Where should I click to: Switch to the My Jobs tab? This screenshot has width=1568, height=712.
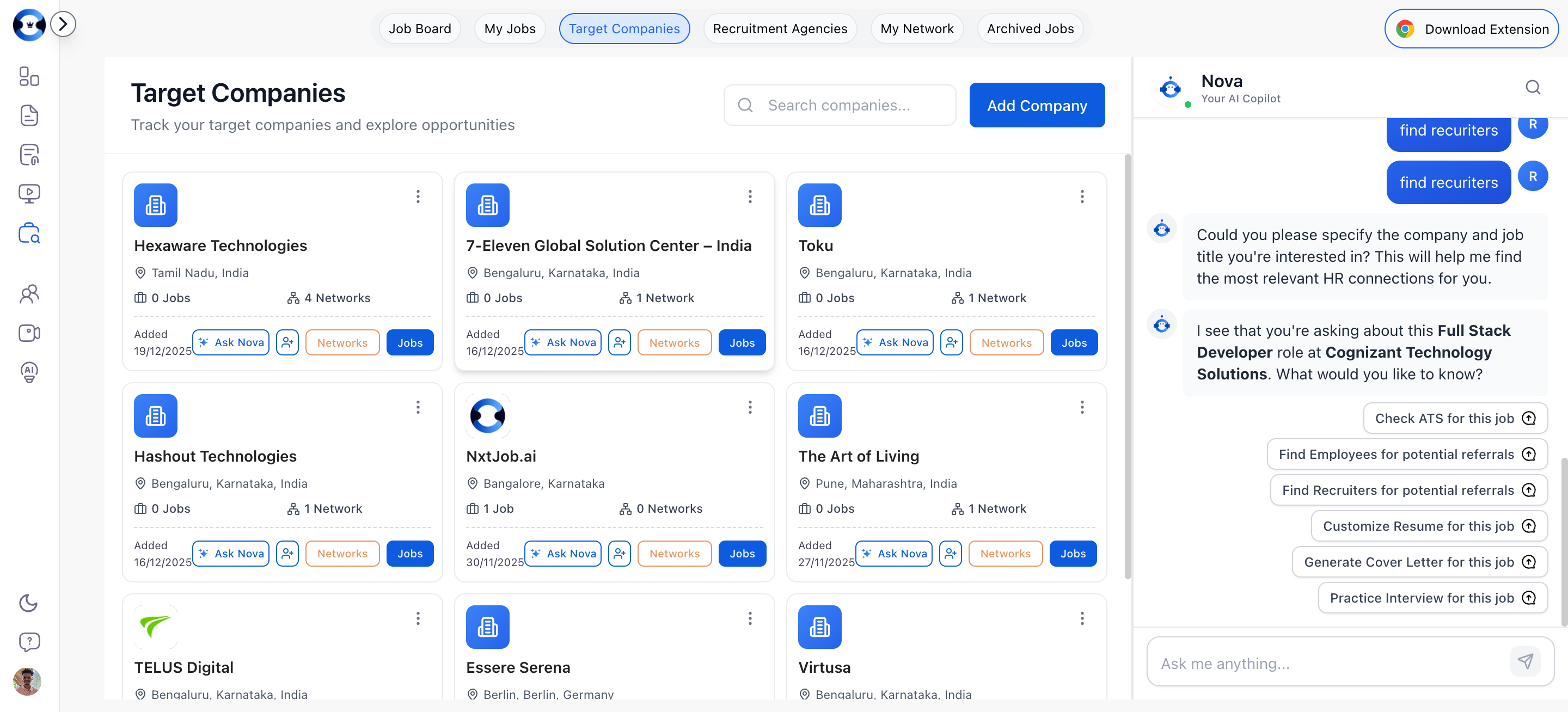pyautogui.click(x=510, y=28)
